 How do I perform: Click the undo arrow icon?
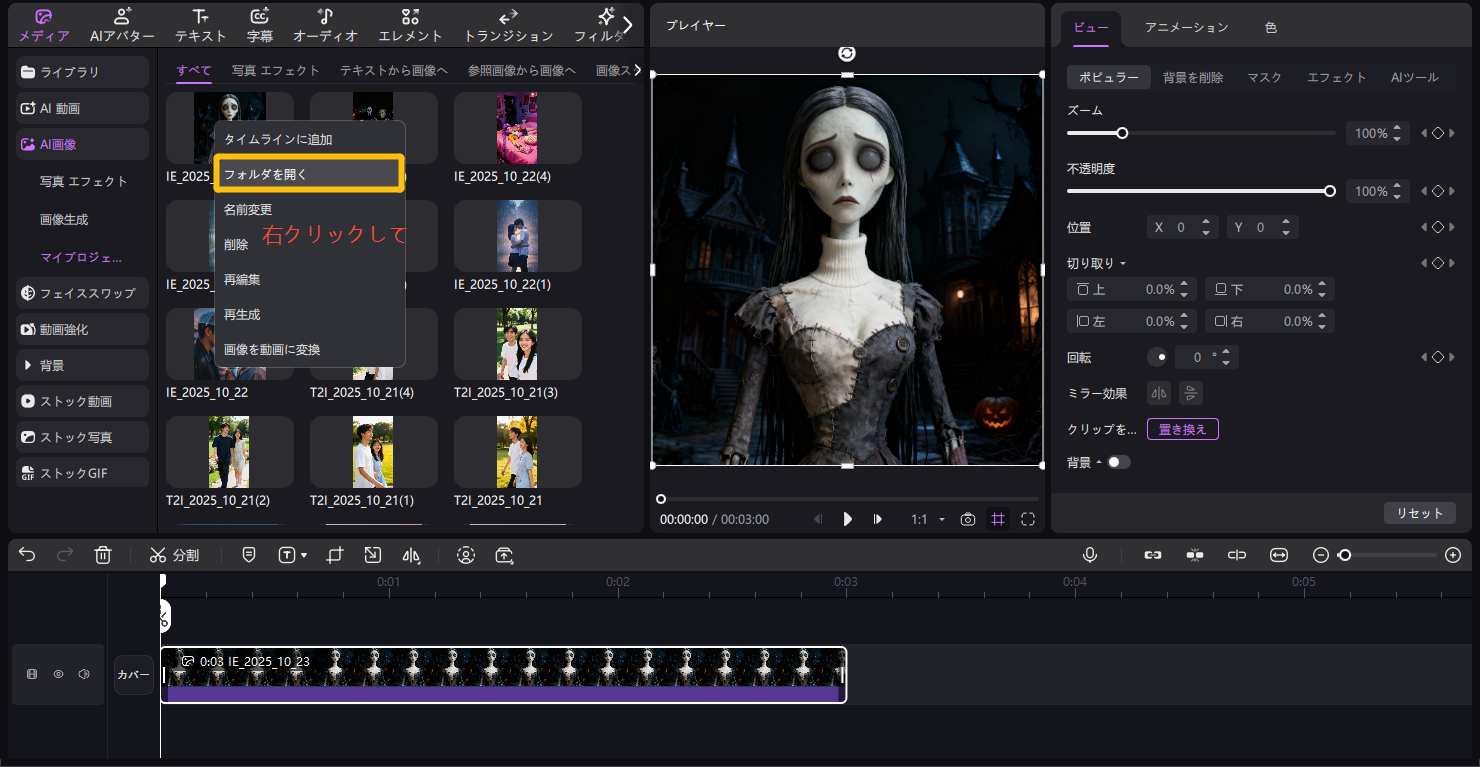point(27,555)
